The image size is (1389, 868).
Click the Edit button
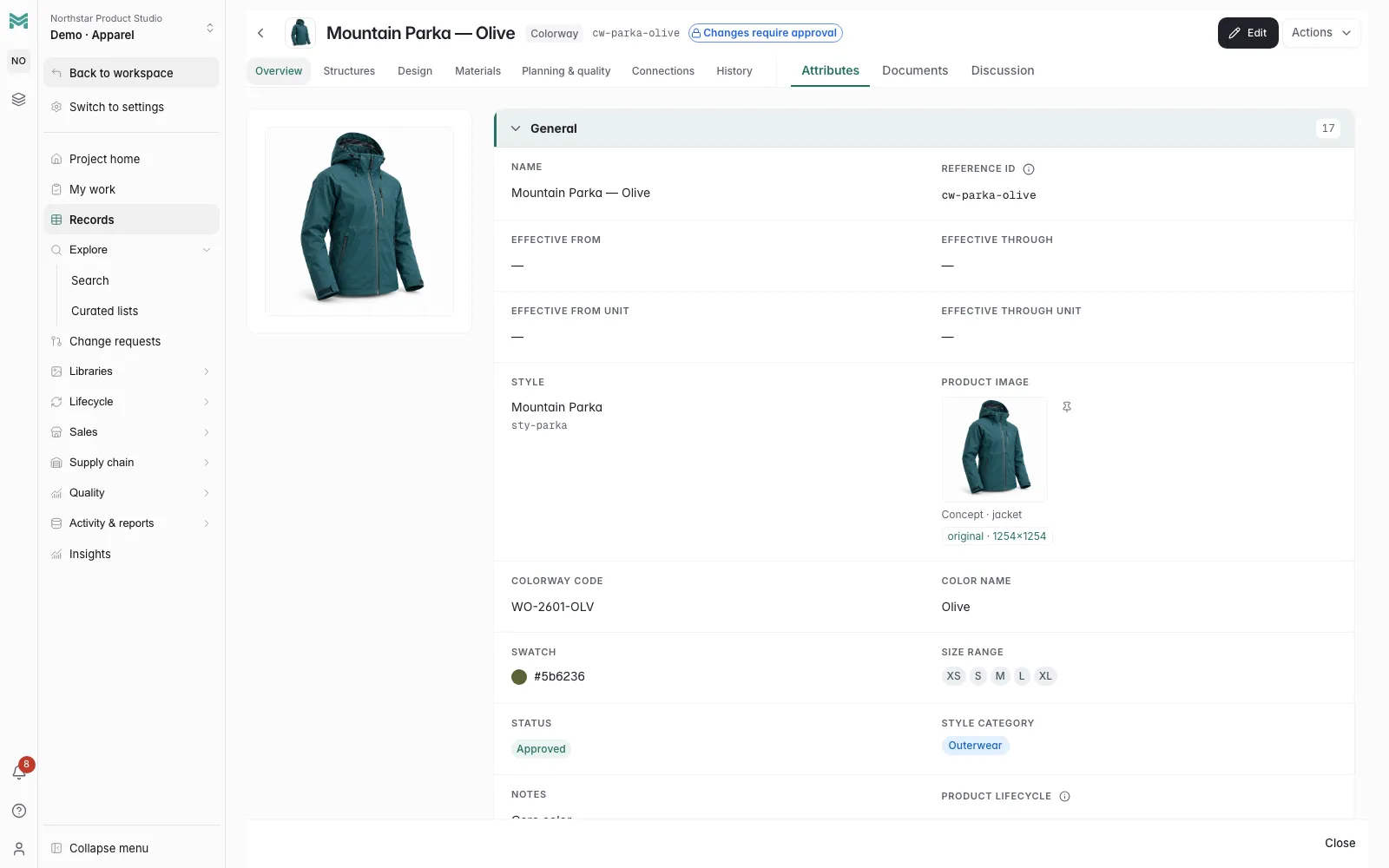coord(1247,33)
